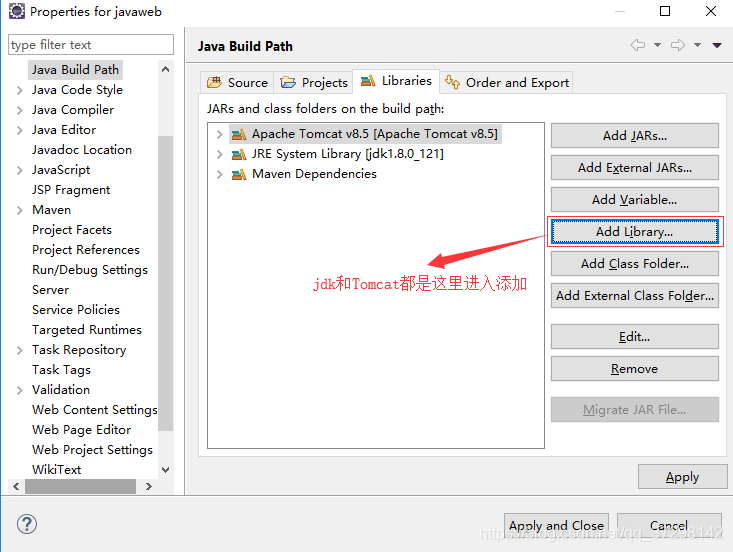Click Add External Class Folder... button
The image size is (733, 552).
[634, 296]
